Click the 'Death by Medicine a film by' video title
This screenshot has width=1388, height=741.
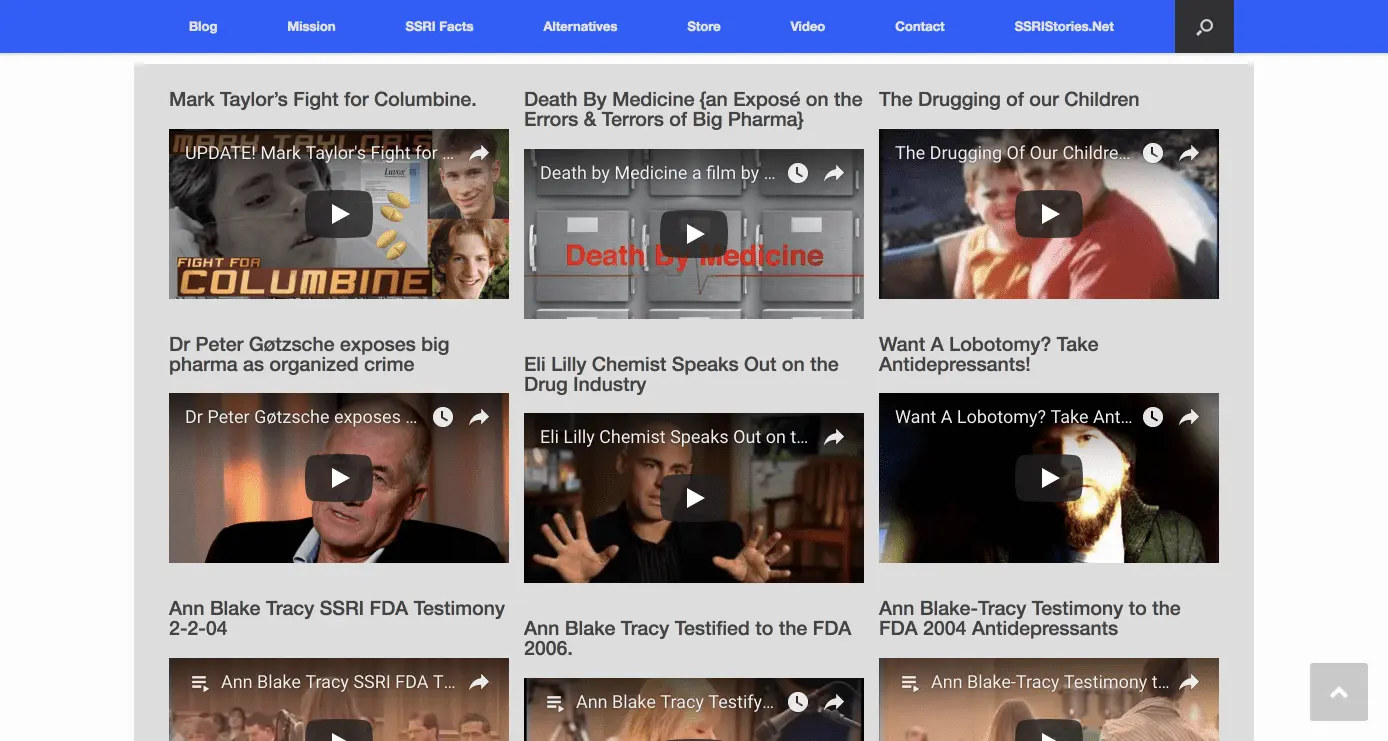pos(657,173)
